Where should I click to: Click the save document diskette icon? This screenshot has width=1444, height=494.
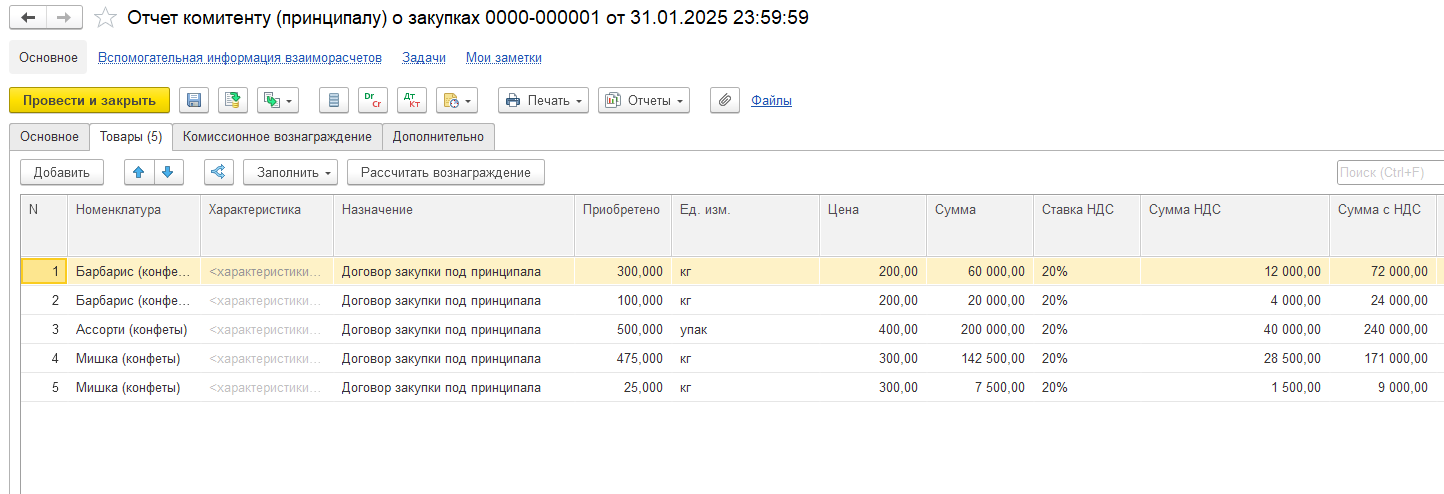tap(194, 100)
